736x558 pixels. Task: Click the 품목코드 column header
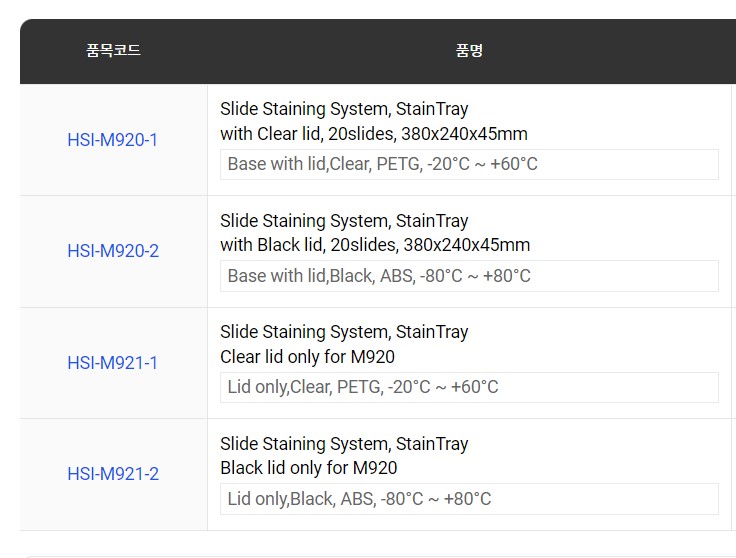pos(113,50)
